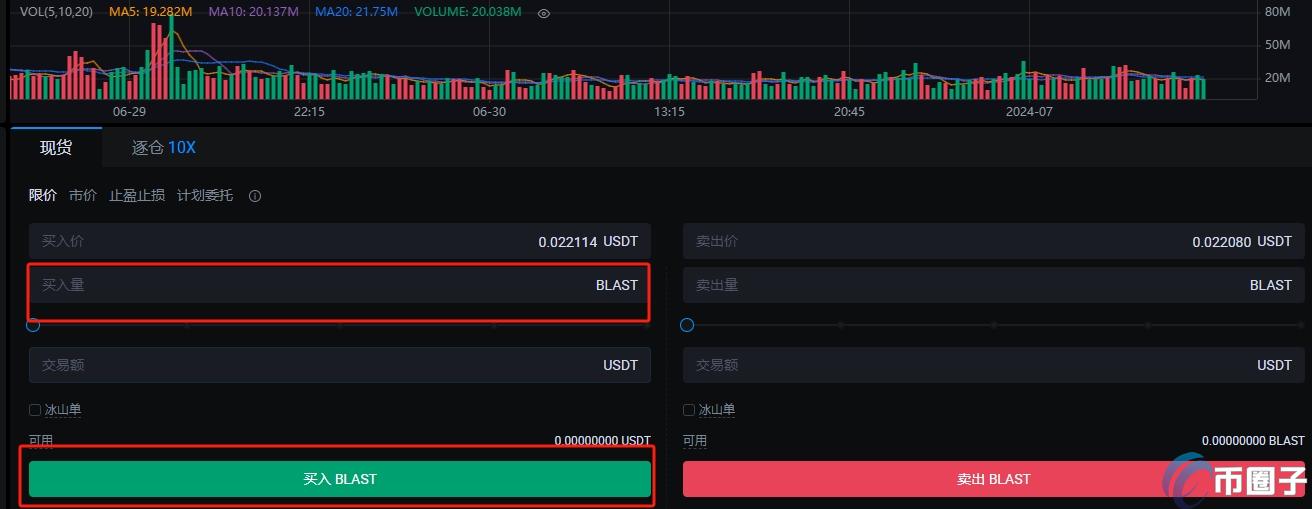Click the 卖出量 BLAST amount field

click(x=994, y=285)
